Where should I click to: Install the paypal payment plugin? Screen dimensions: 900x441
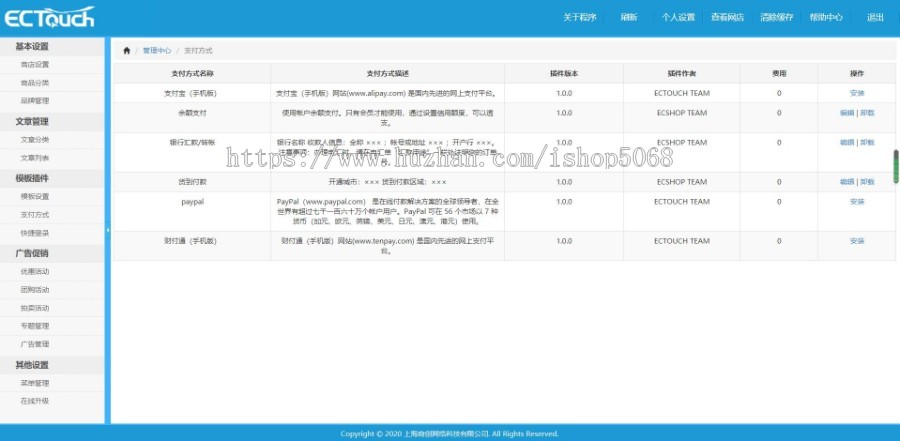pyautogui.click(x=856, y=202)
